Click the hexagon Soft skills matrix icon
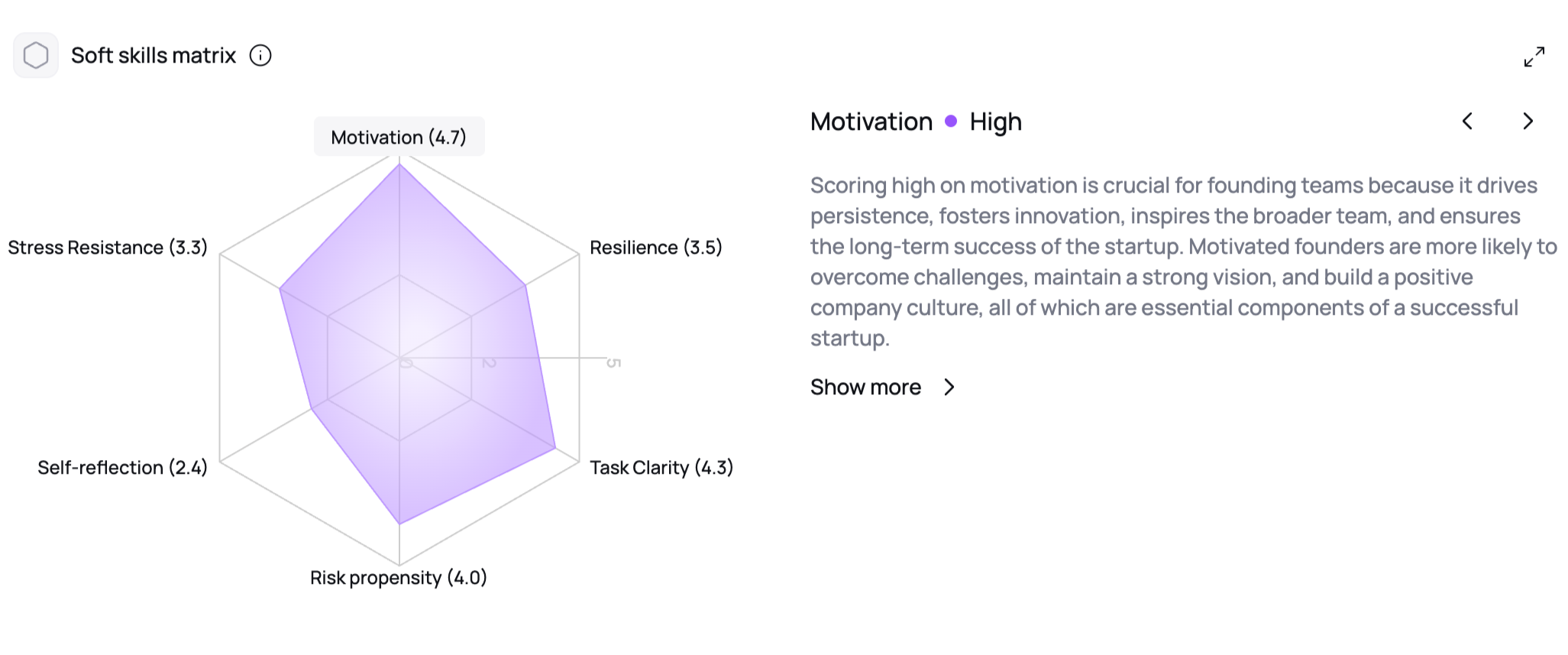Screen dimensions: 1568x655 pyautogui.click(x=36, y=55)
